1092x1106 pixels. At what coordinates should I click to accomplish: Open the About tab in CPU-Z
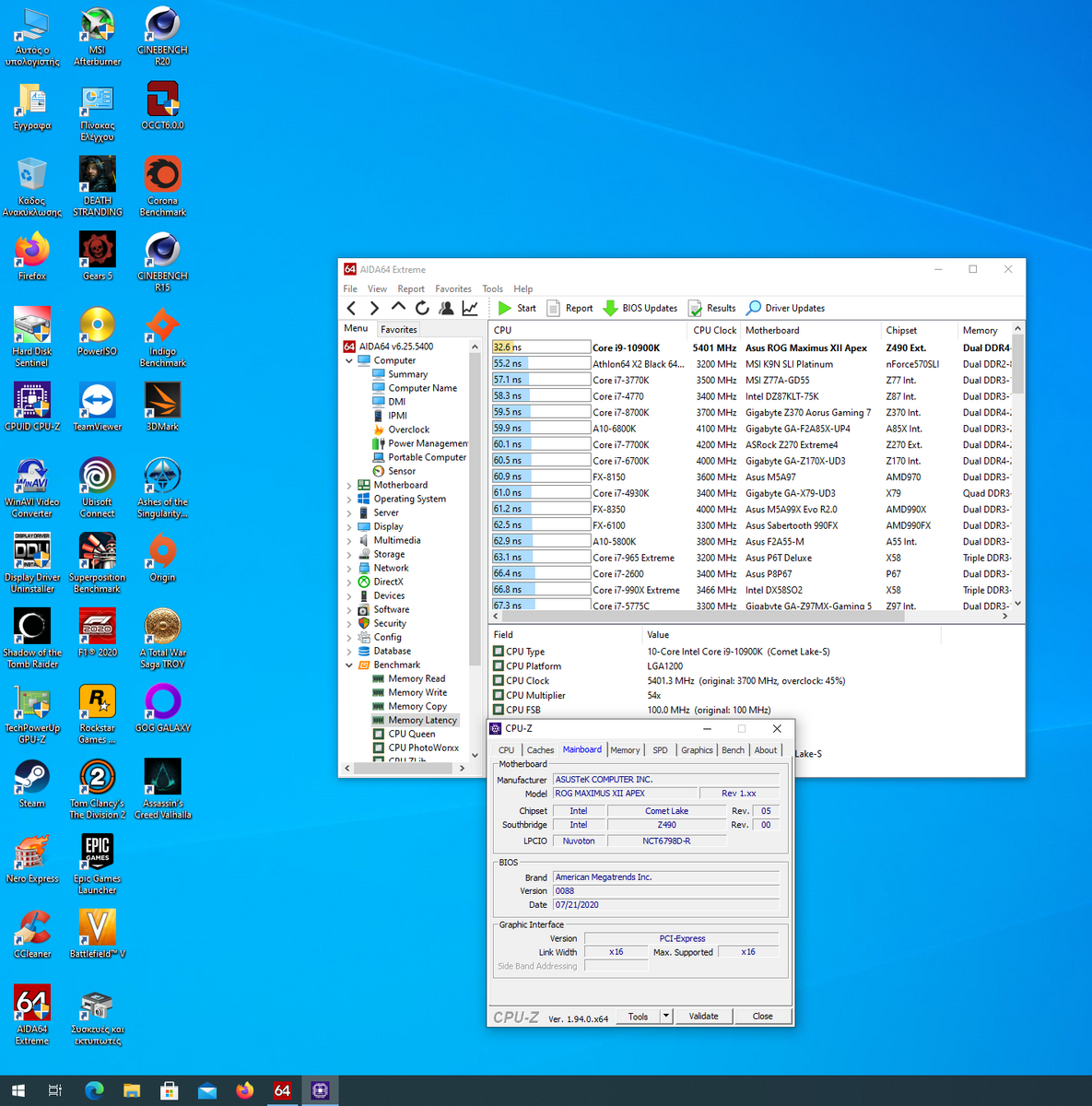(766, 750)
